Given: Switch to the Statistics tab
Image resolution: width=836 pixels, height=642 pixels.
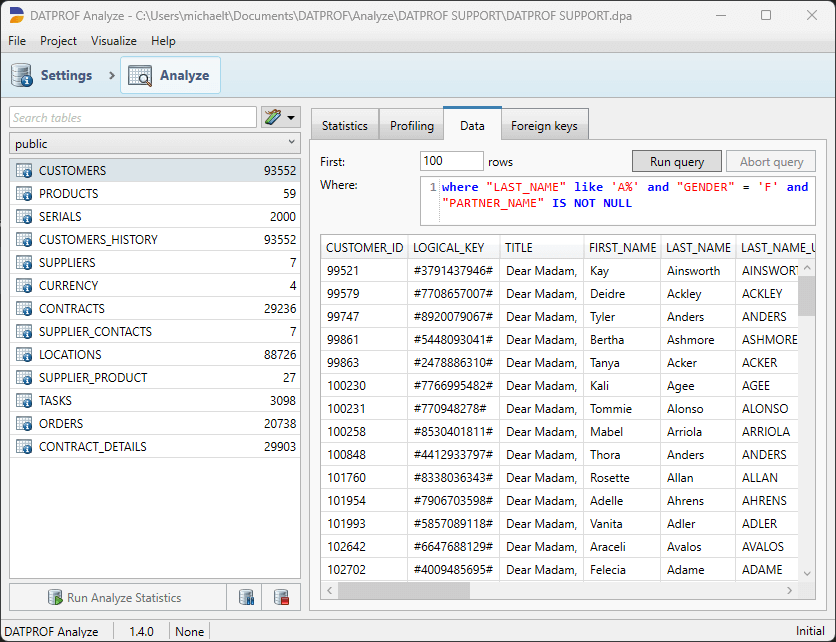Looking at the screenshot, I should (345, 125).
